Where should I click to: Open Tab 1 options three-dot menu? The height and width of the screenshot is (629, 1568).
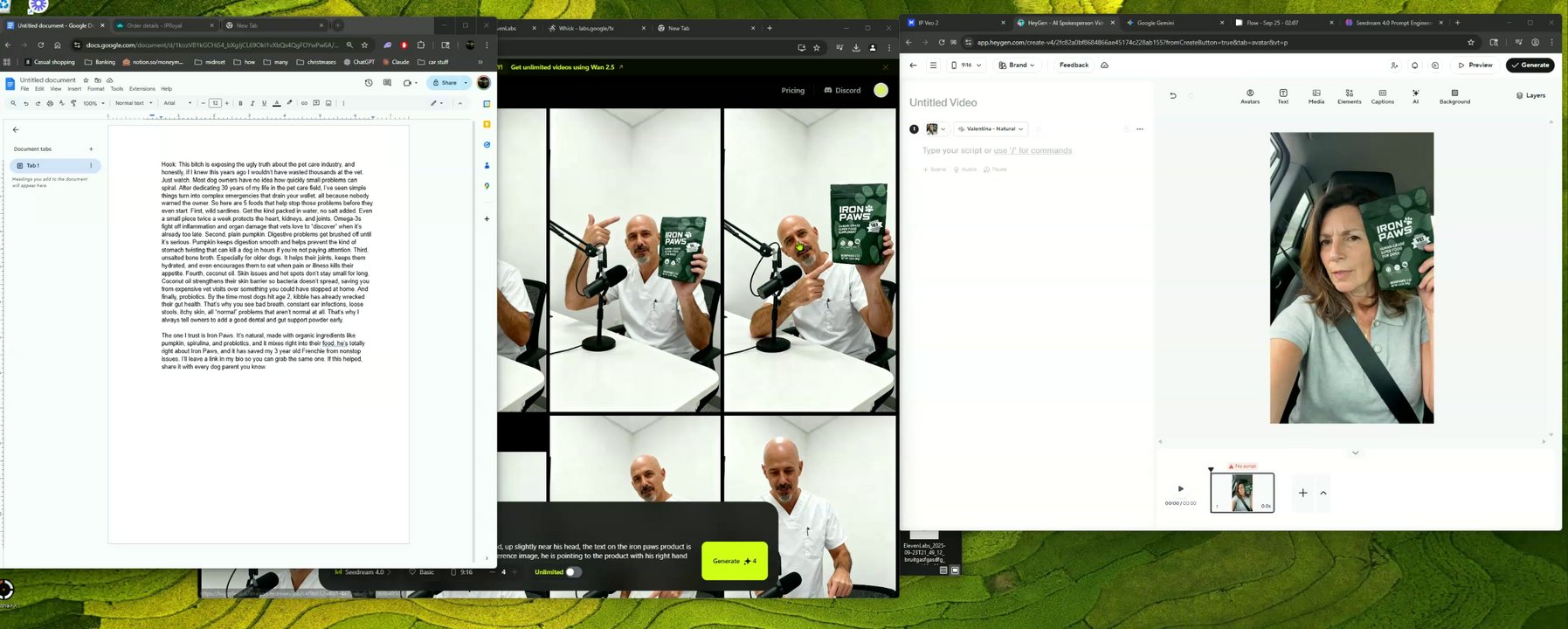coord(91,165)
